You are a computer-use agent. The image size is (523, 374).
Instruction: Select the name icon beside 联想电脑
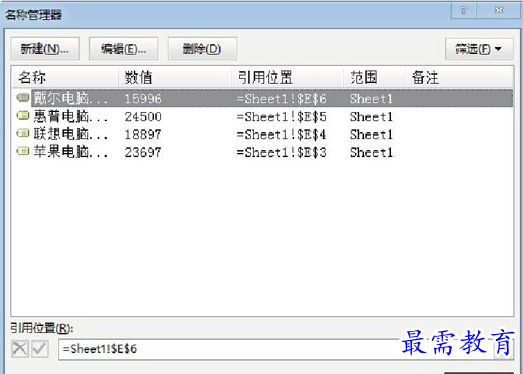tap(23, 133)
